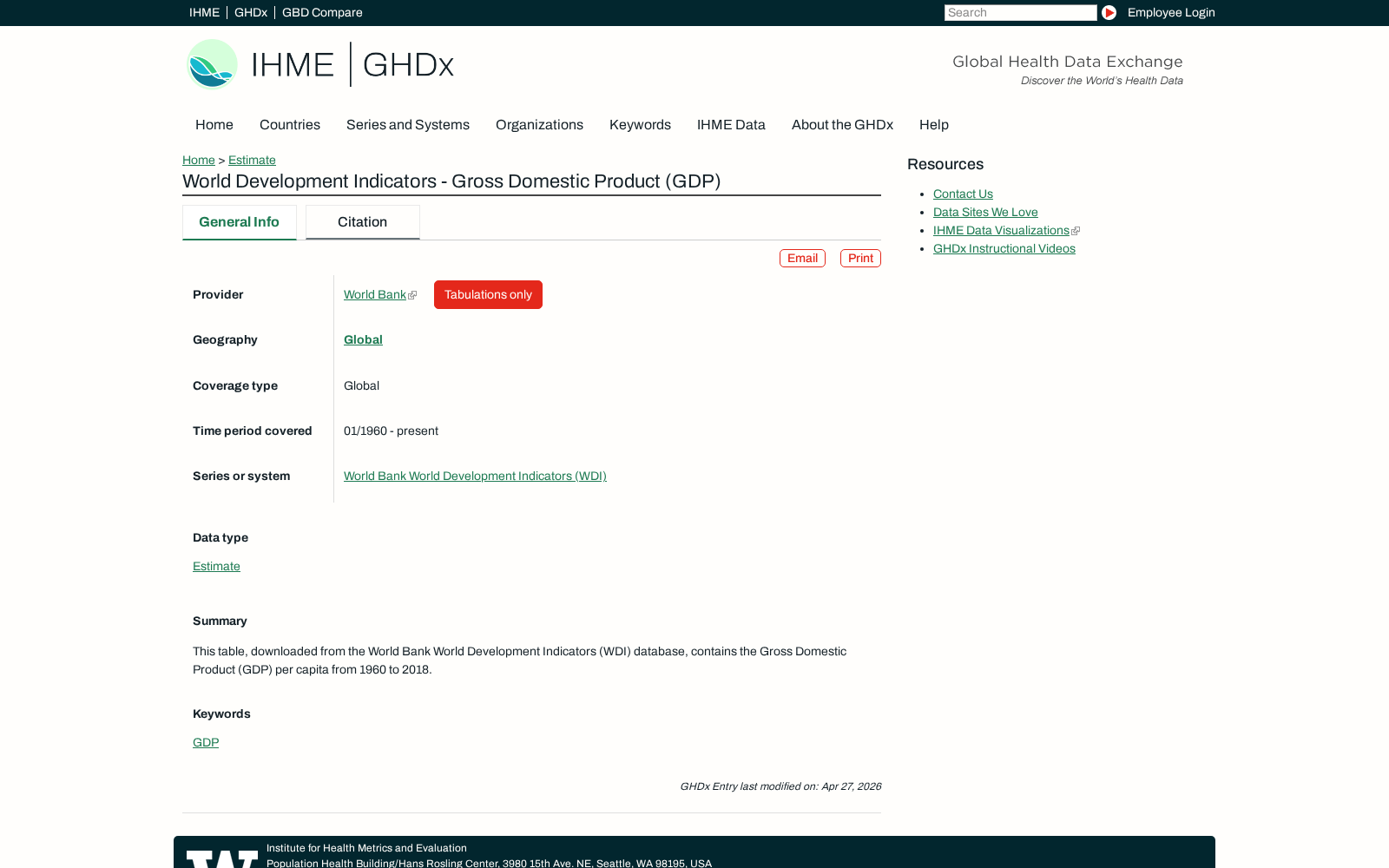Click Home breadcrumb link
Image resolution: width=1389 pixels, height=868 pixels.
point(199,160)
